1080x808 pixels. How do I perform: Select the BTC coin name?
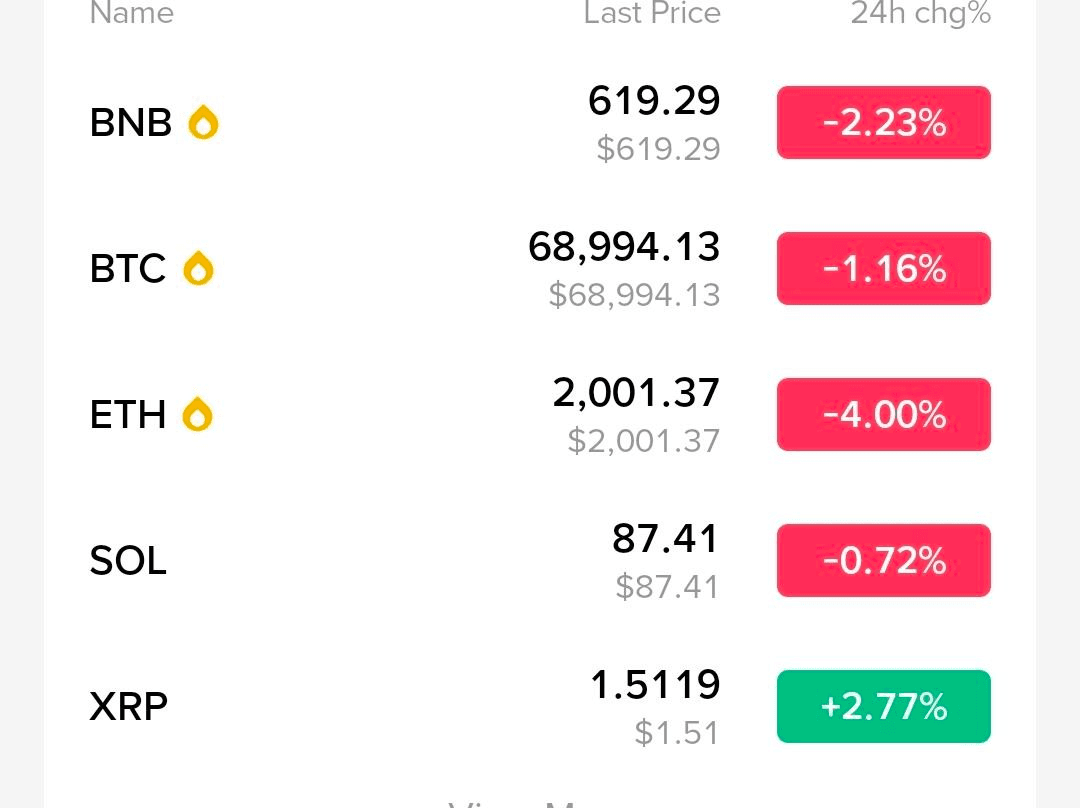tap(128, 269)
